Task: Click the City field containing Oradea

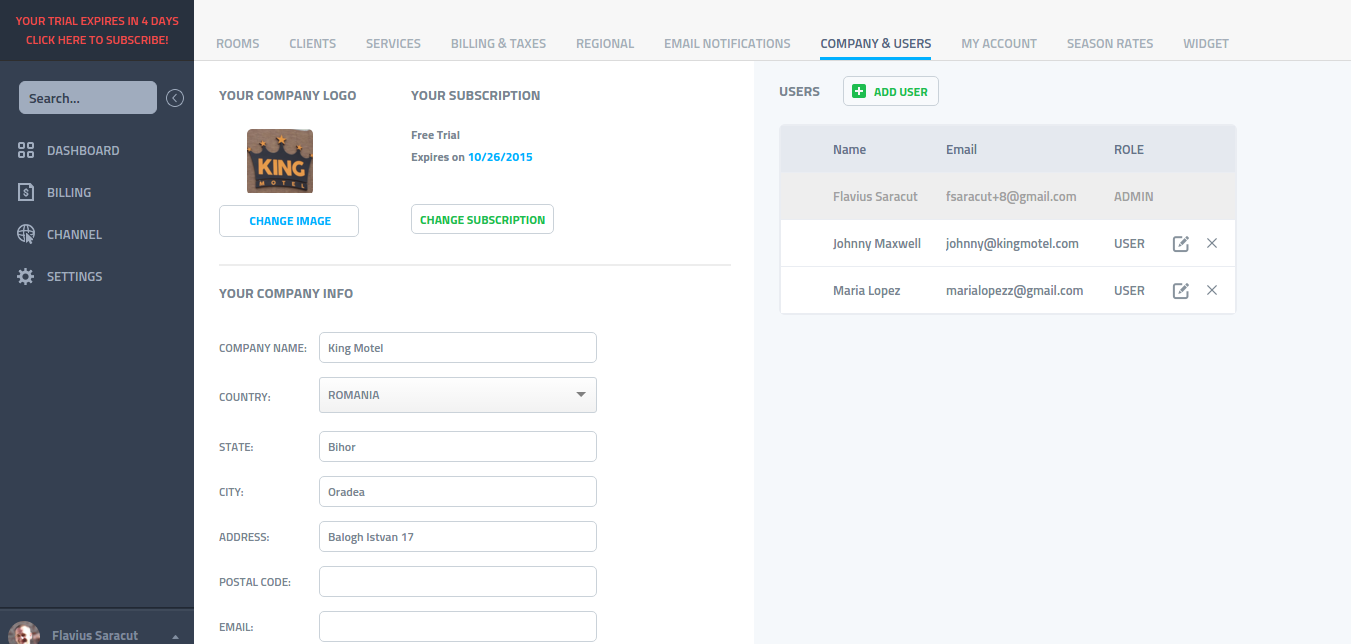Action: pos(458,492)
